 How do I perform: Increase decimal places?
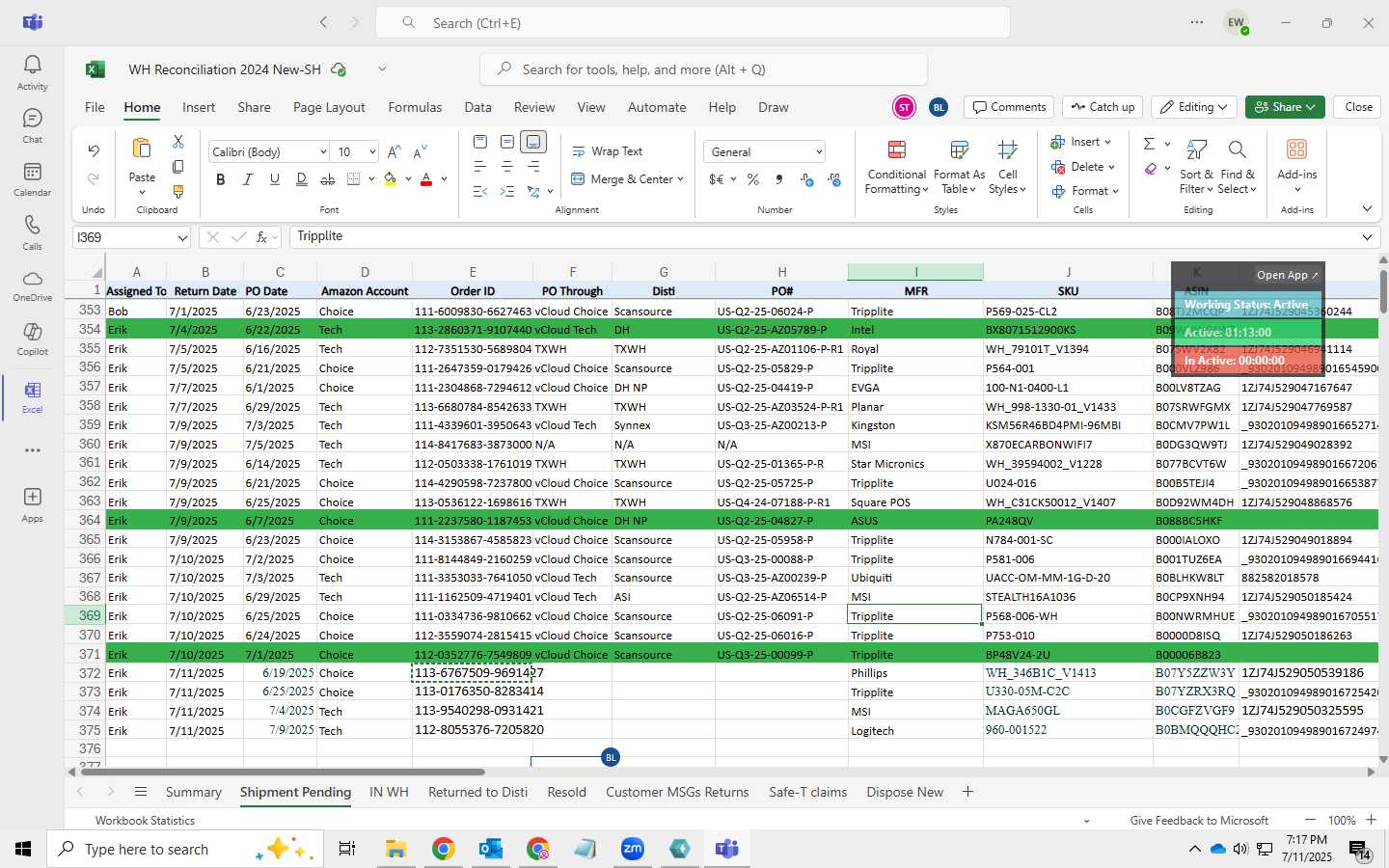point(807,179)
